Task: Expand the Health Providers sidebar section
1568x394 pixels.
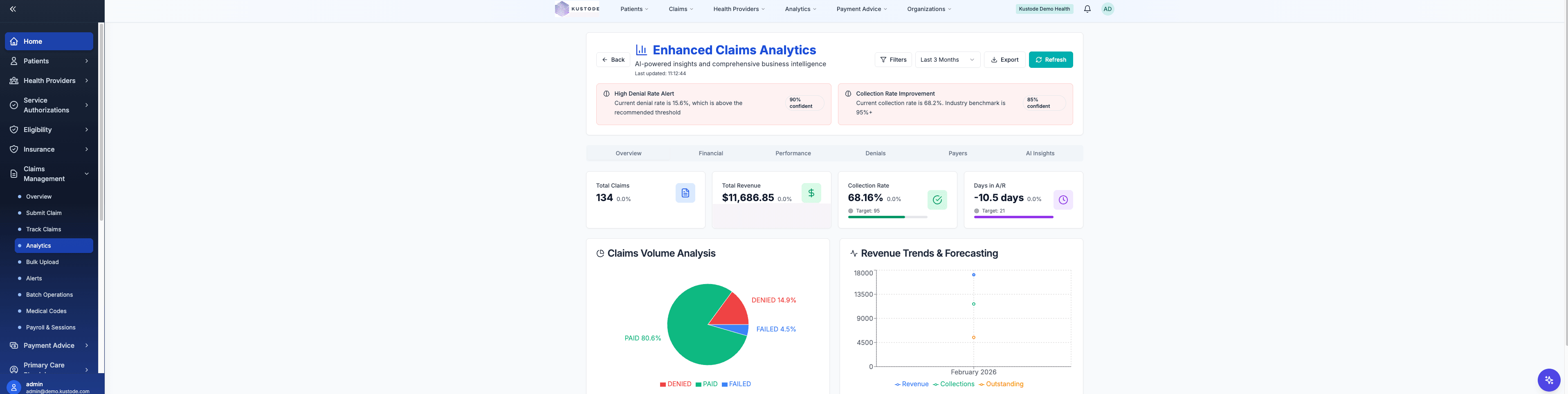Action: click(49, 80)
